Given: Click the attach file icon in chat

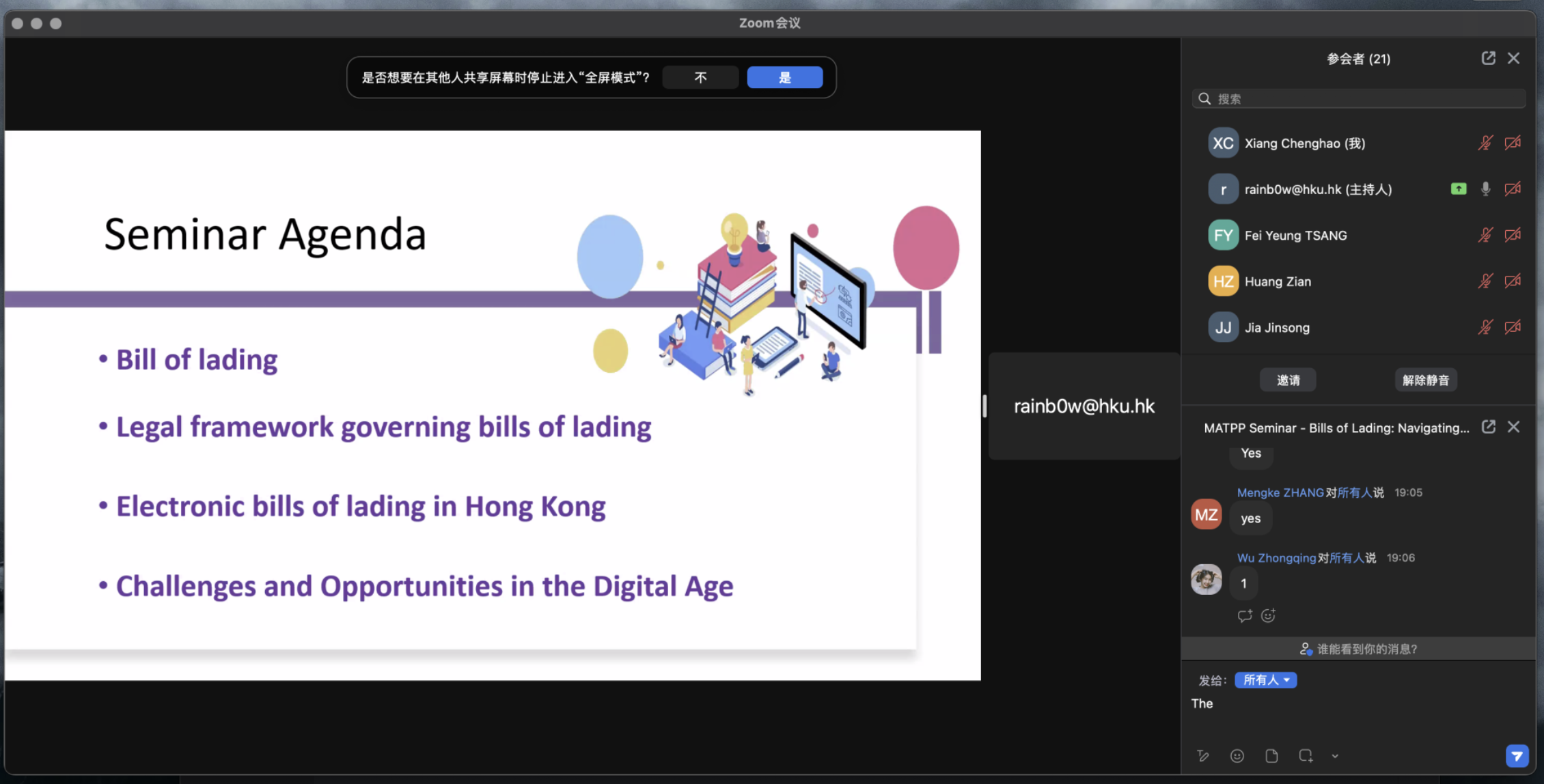Looking at the screenshot, I should [1272, 756].
